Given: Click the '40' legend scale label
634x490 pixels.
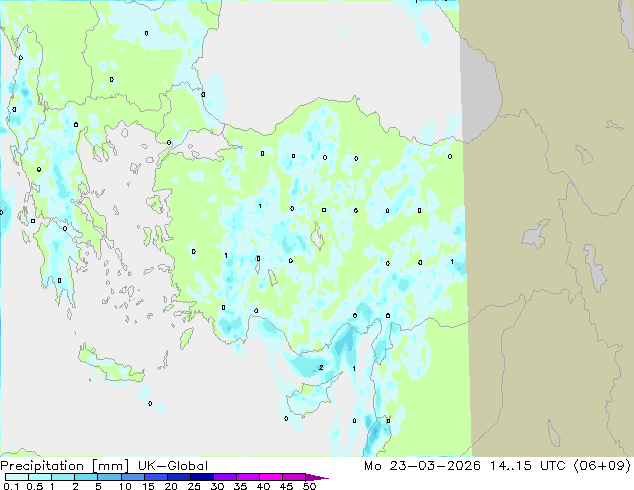Looking at the screenshot, I should (x=264, y=486).
